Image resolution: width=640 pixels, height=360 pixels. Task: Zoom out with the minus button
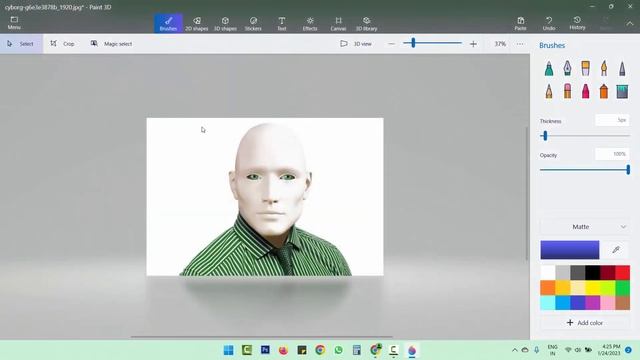click(391, 44)
